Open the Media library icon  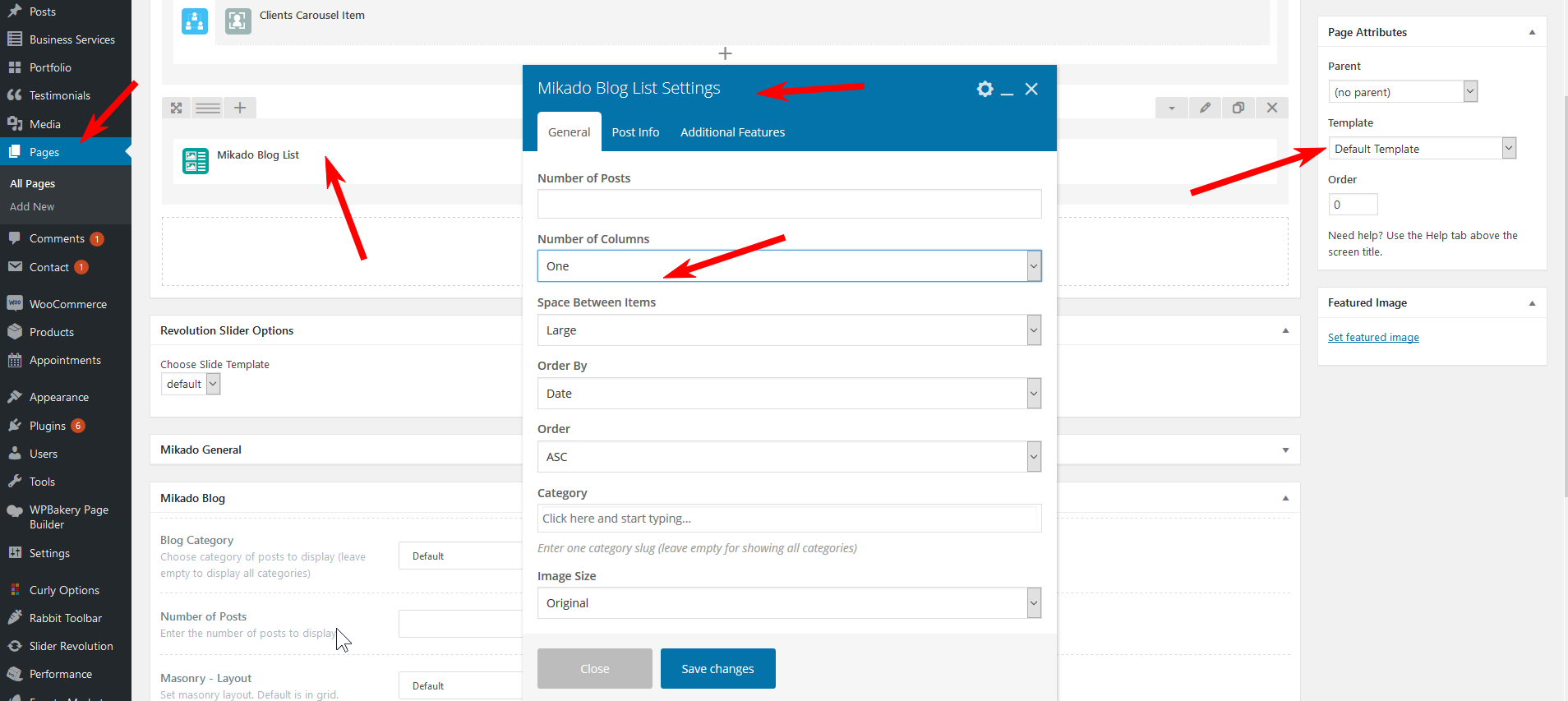click(15, 124)
